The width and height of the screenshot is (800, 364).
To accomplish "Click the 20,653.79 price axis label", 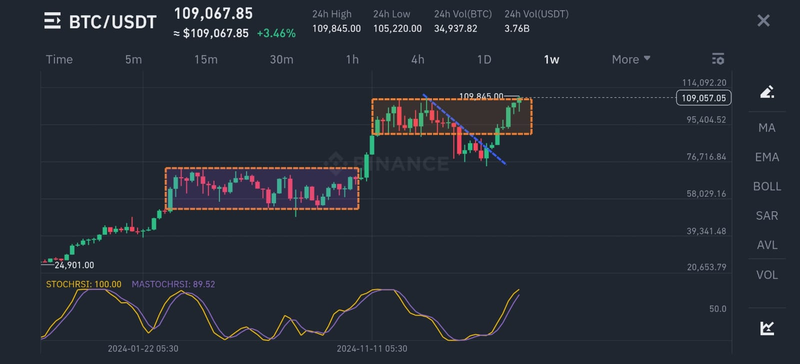I will click(706, 267).
